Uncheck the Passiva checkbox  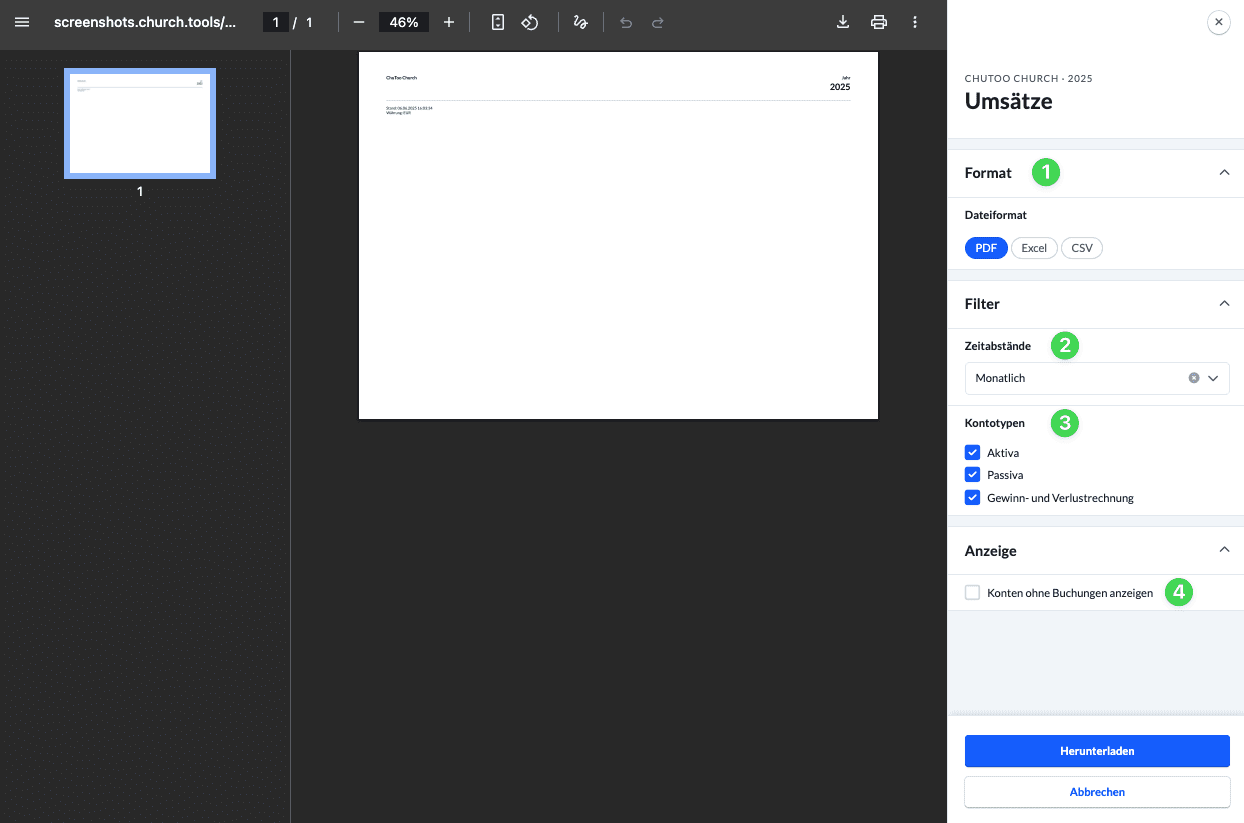pyautogui.click(x=972, y=475)
